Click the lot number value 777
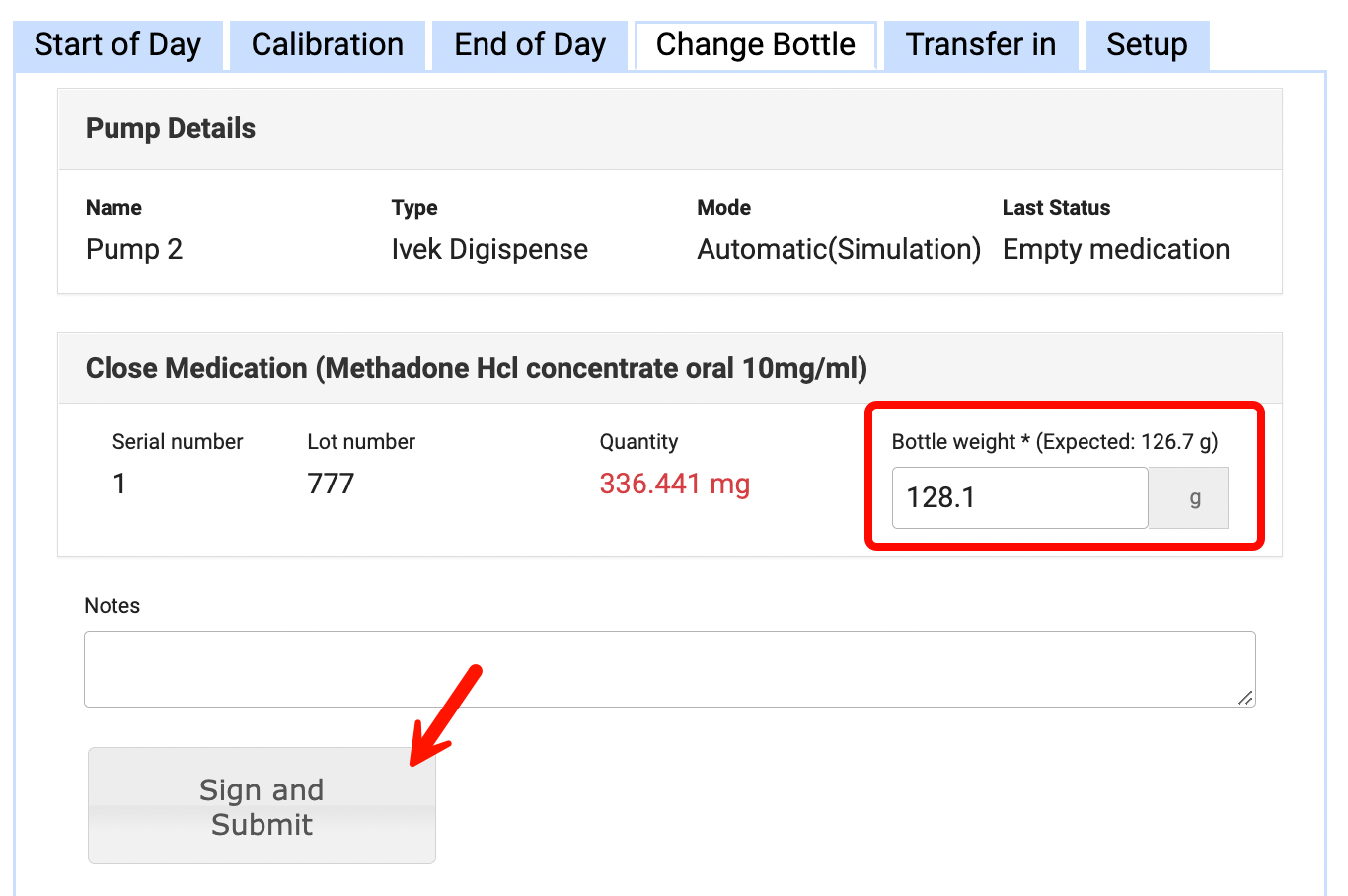This screenshot has height=896, width=1348. (x=331, y=484)
